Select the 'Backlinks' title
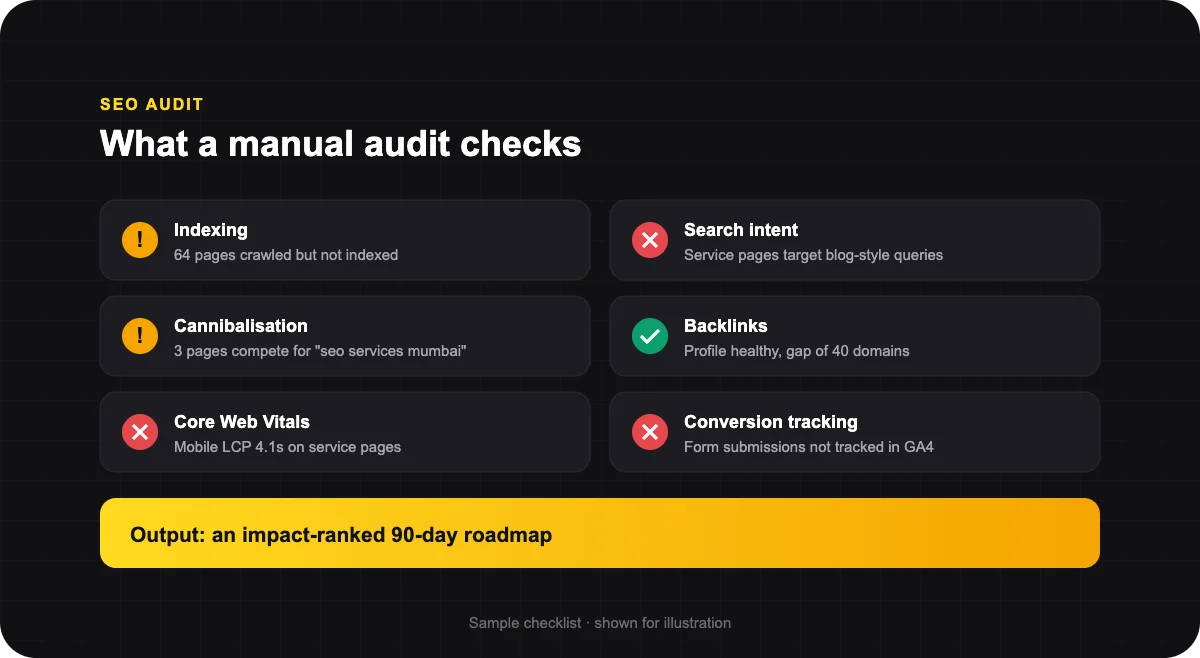This screenshot has height=658, width=1200. (726, 326)
